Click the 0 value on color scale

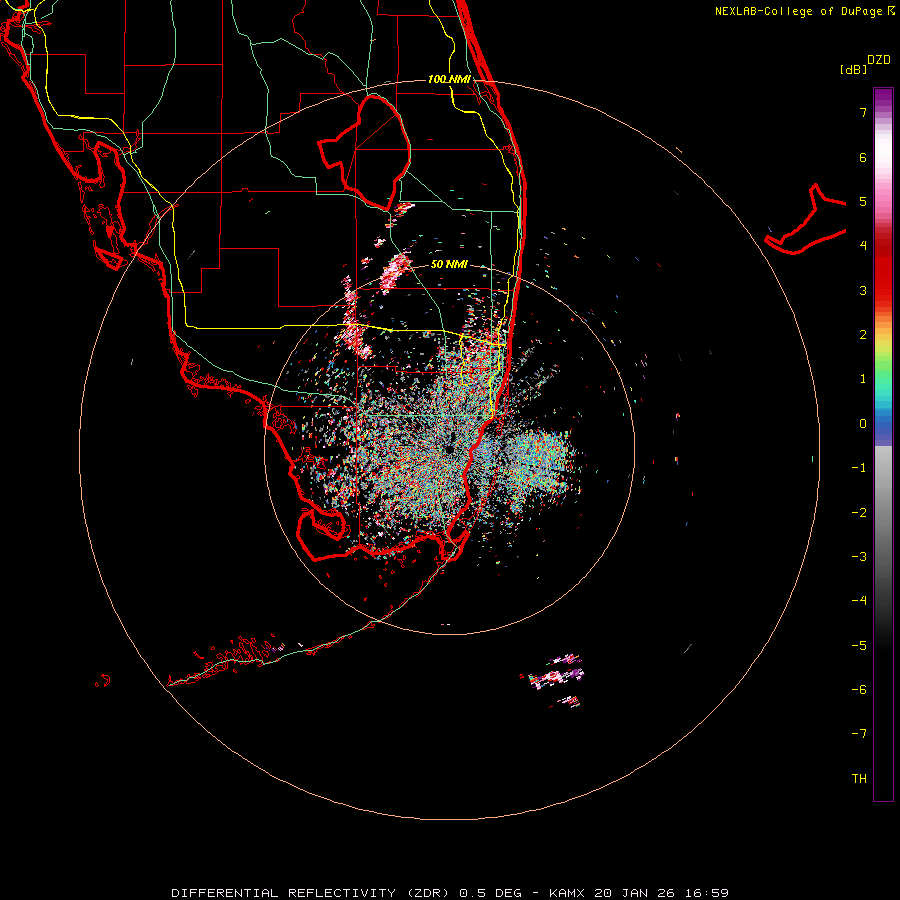pos(863,424)
